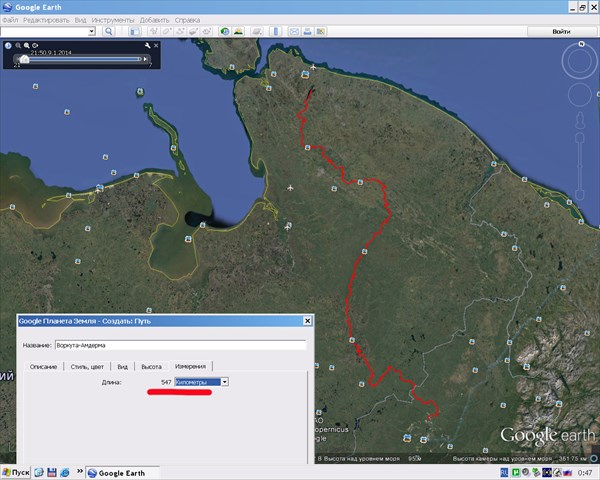The image size is (600, 480).
Task: Toggle the sidebar panel toolbar icon
Action: (x=135, y=31)
